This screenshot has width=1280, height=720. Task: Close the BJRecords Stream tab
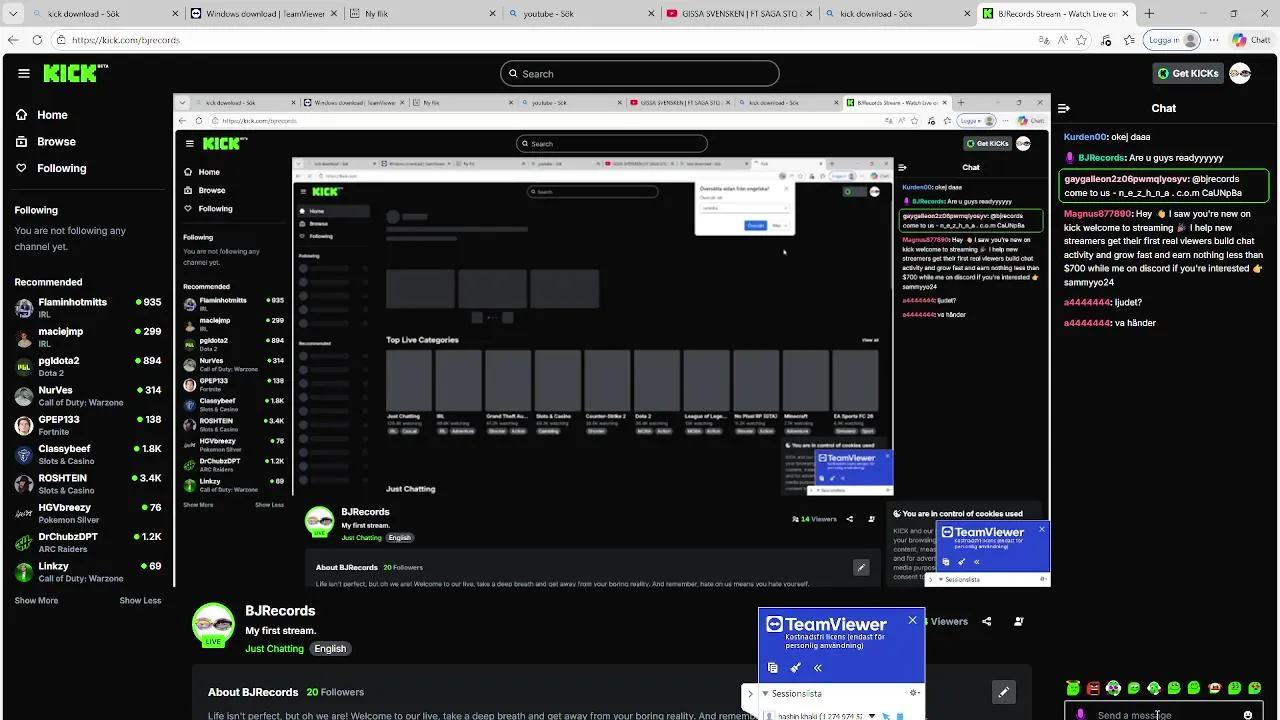1126,14
